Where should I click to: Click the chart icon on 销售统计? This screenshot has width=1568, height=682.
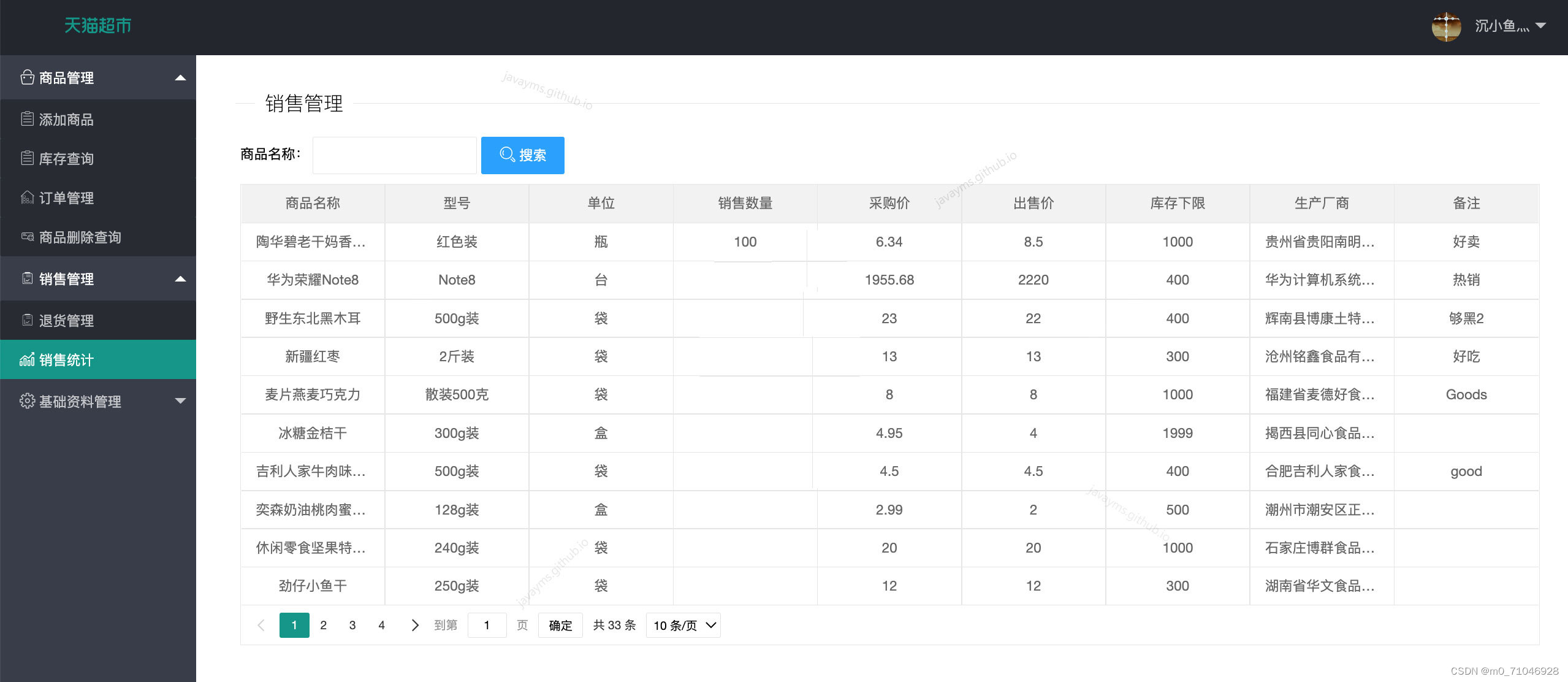pos(27,359)
